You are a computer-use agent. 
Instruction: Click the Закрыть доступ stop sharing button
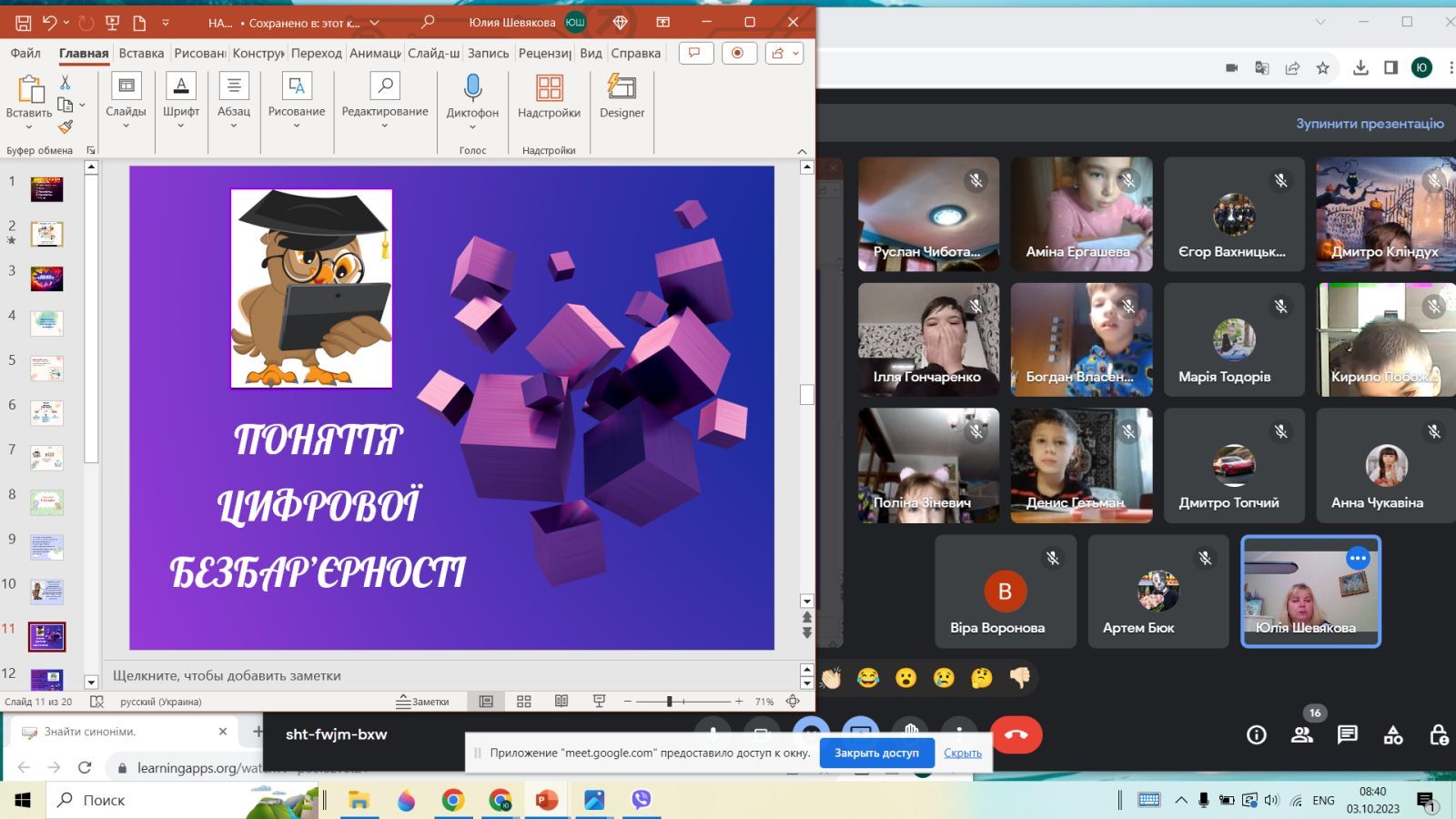[x=876, y=753]
